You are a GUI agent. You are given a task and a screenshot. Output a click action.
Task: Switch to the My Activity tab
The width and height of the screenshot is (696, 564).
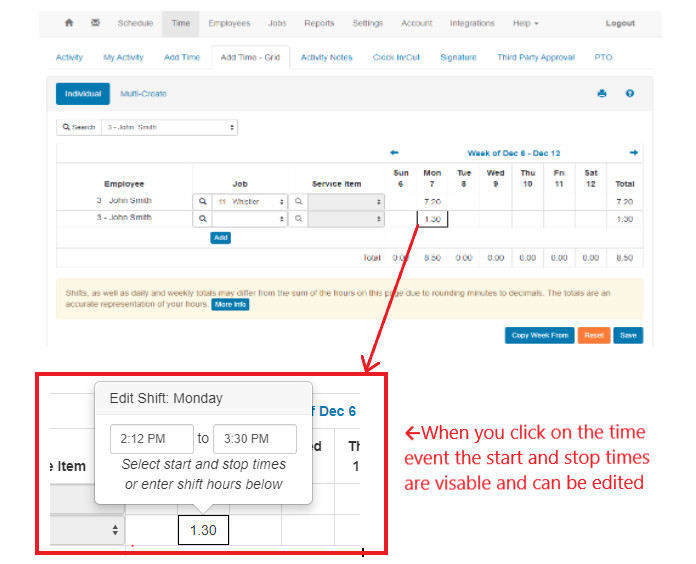click(123, 57)
